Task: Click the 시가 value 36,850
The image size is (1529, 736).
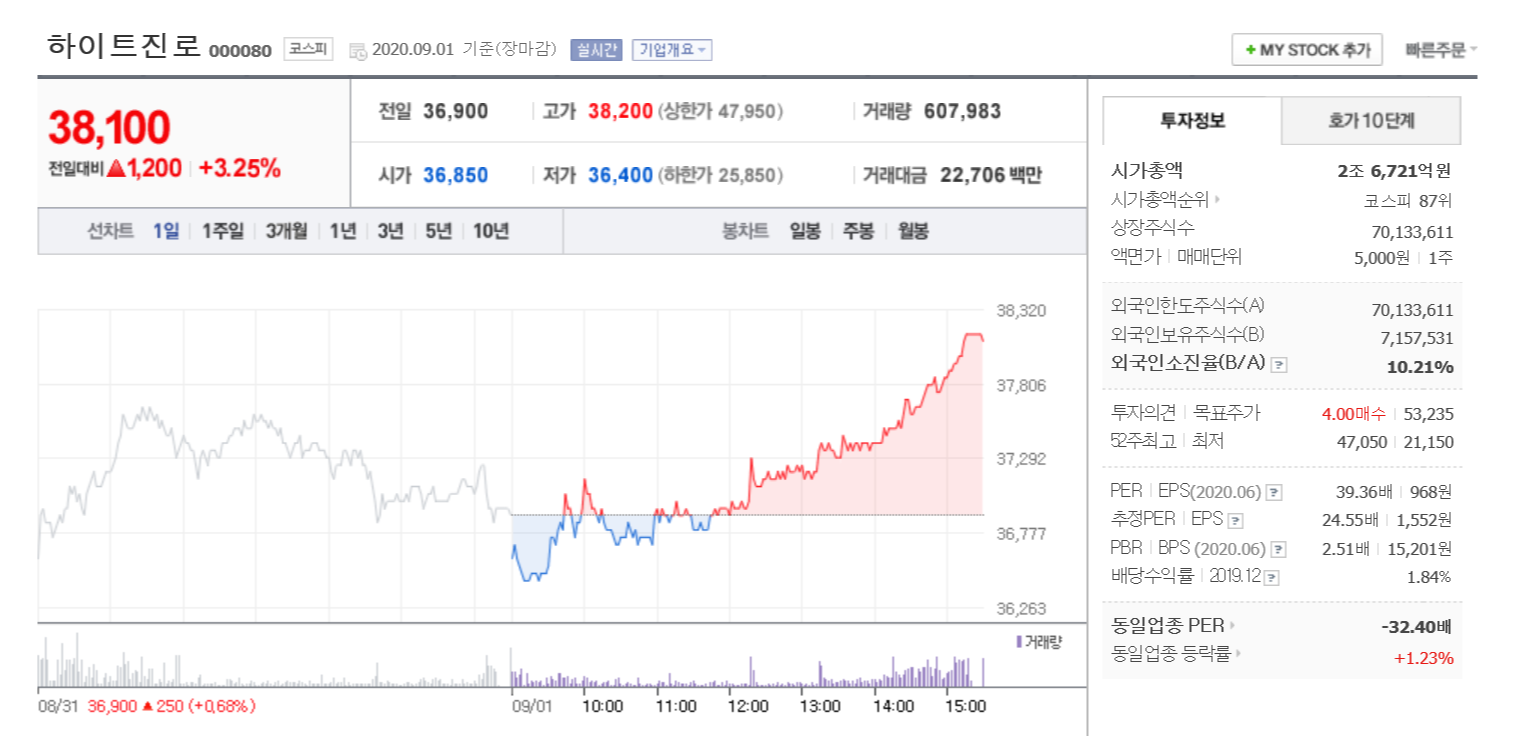Action: pos(455,176)
